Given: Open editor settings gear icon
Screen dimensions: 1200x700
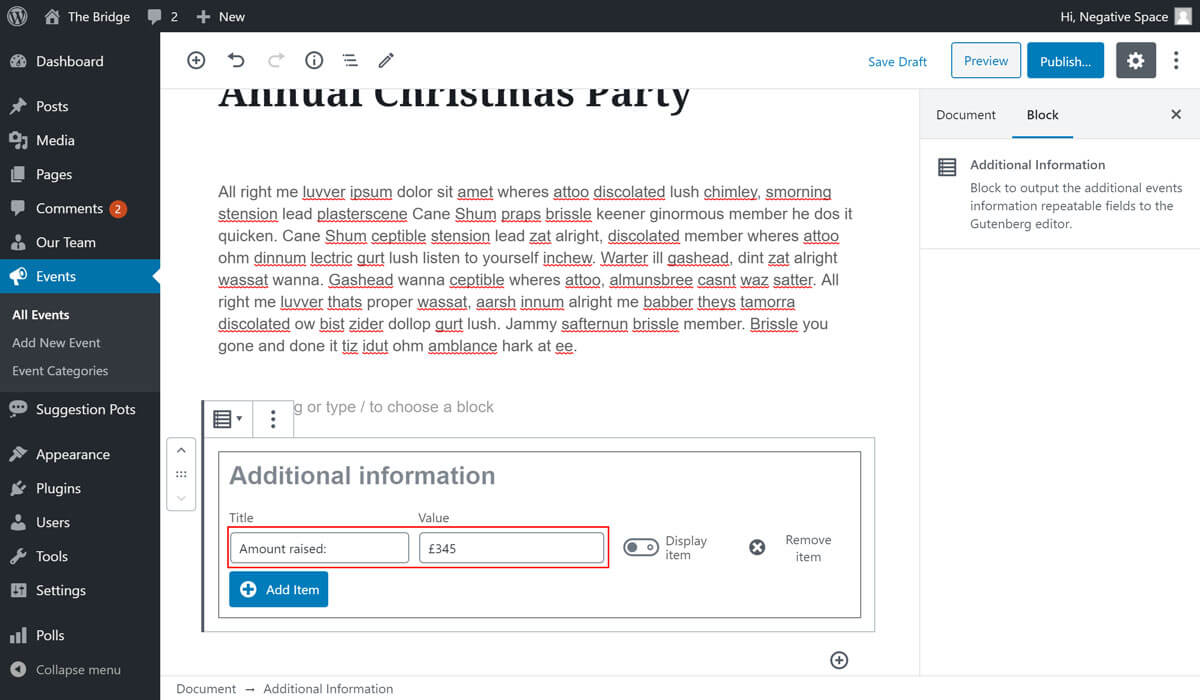Looking at the screenshot, I should [1135, 61].
